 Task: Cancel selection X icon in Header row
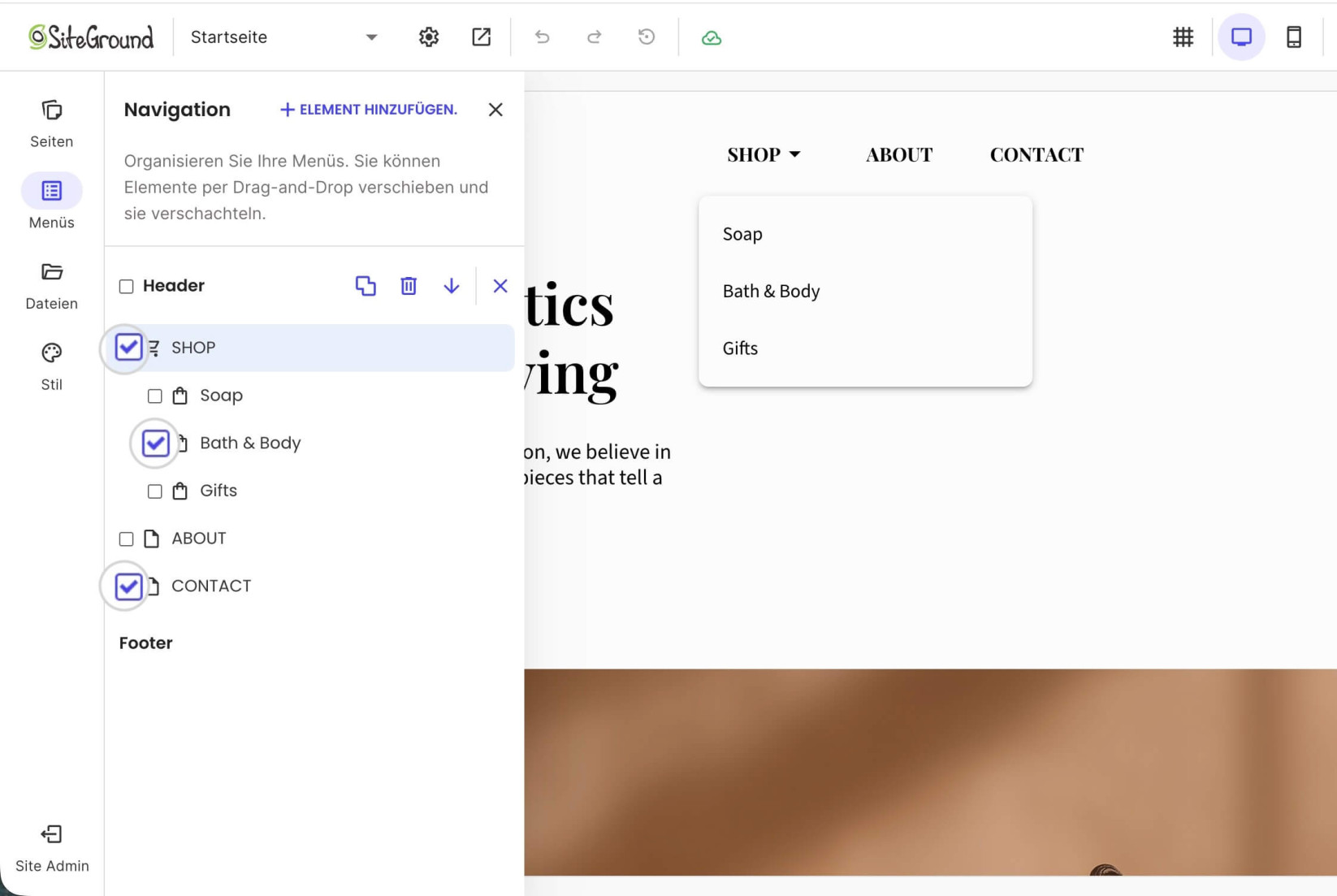pos(500,286)
